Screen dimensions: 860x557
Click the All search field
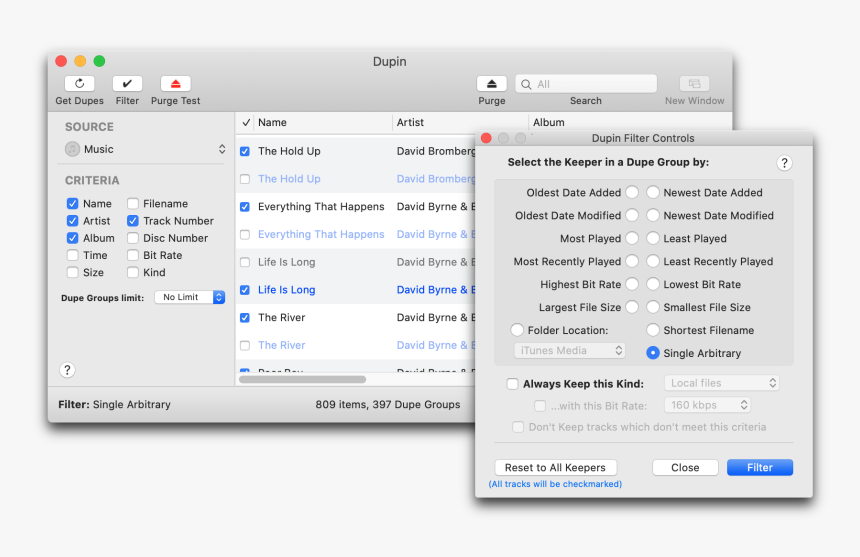click(586, 84)
